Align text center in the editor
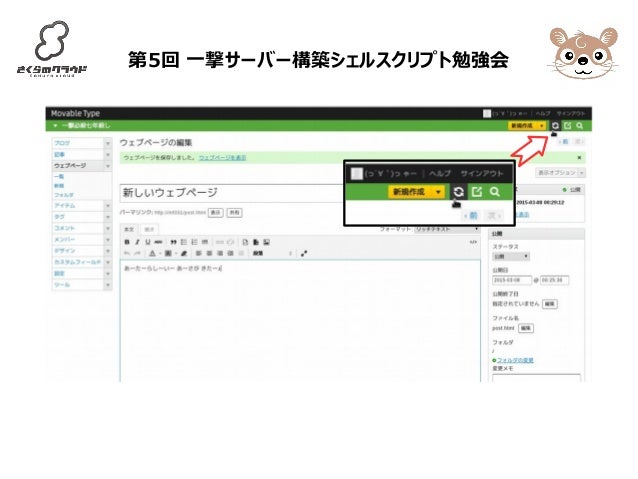Image resolution: width=638 pixels, height=479 pixels. [209, 253]
